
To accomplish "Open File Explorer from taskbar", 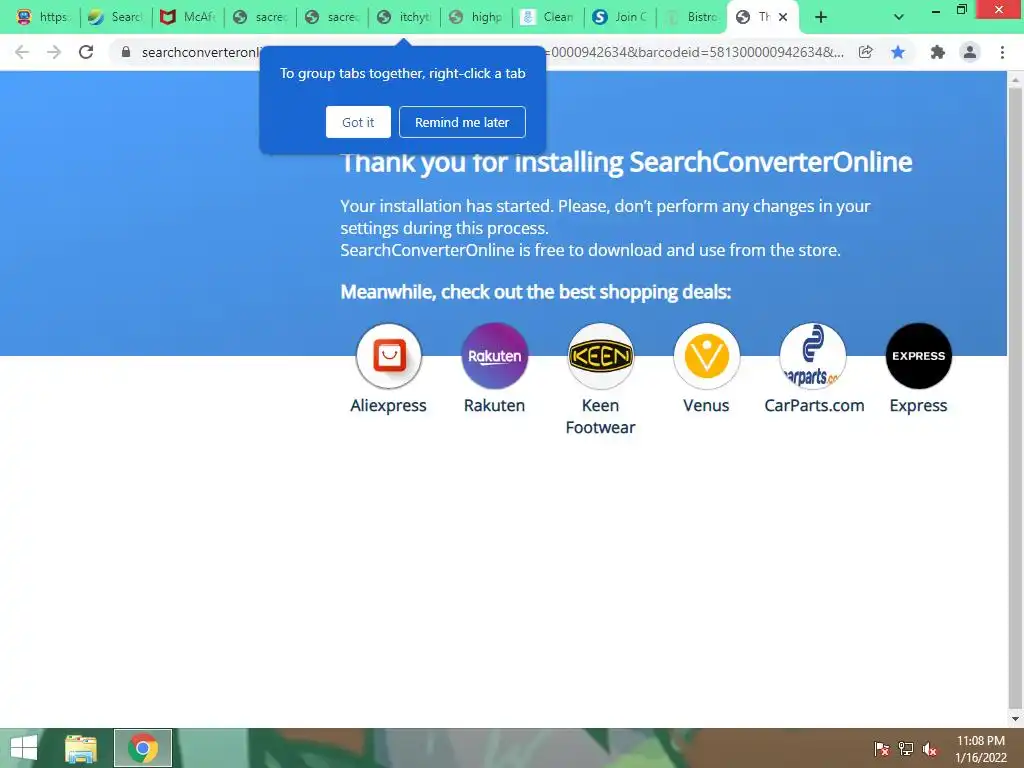I will 81,748.
